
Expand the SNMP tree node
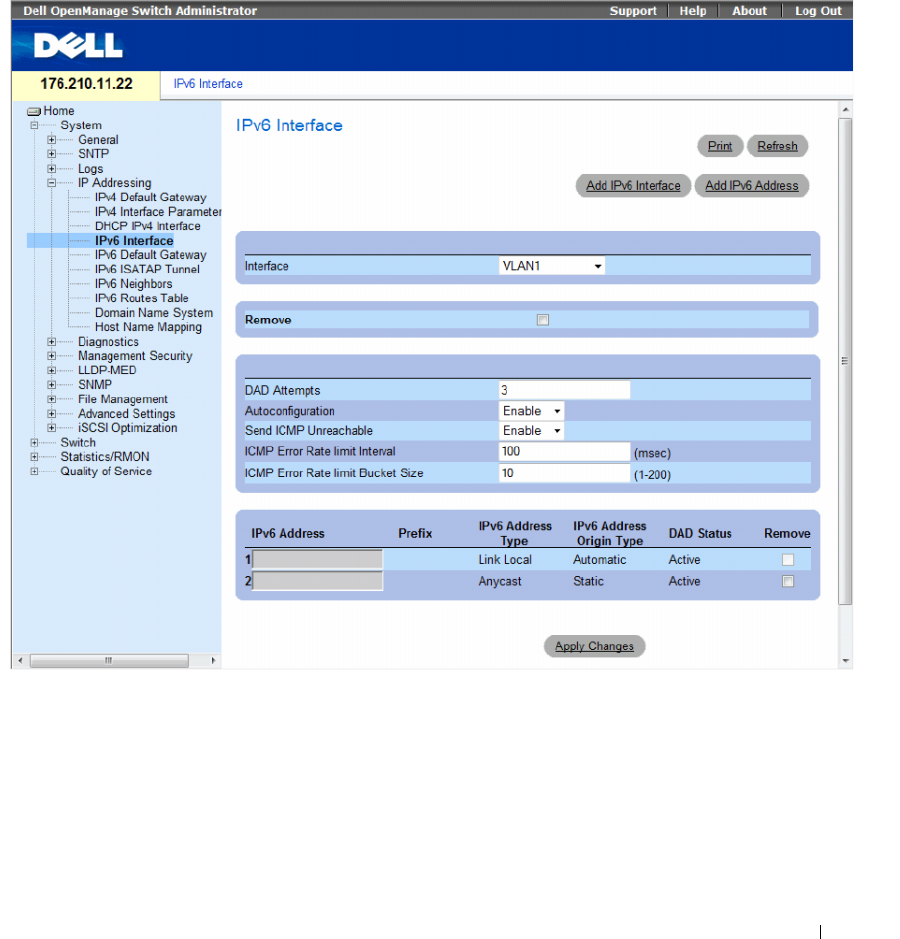coord(51,384)
